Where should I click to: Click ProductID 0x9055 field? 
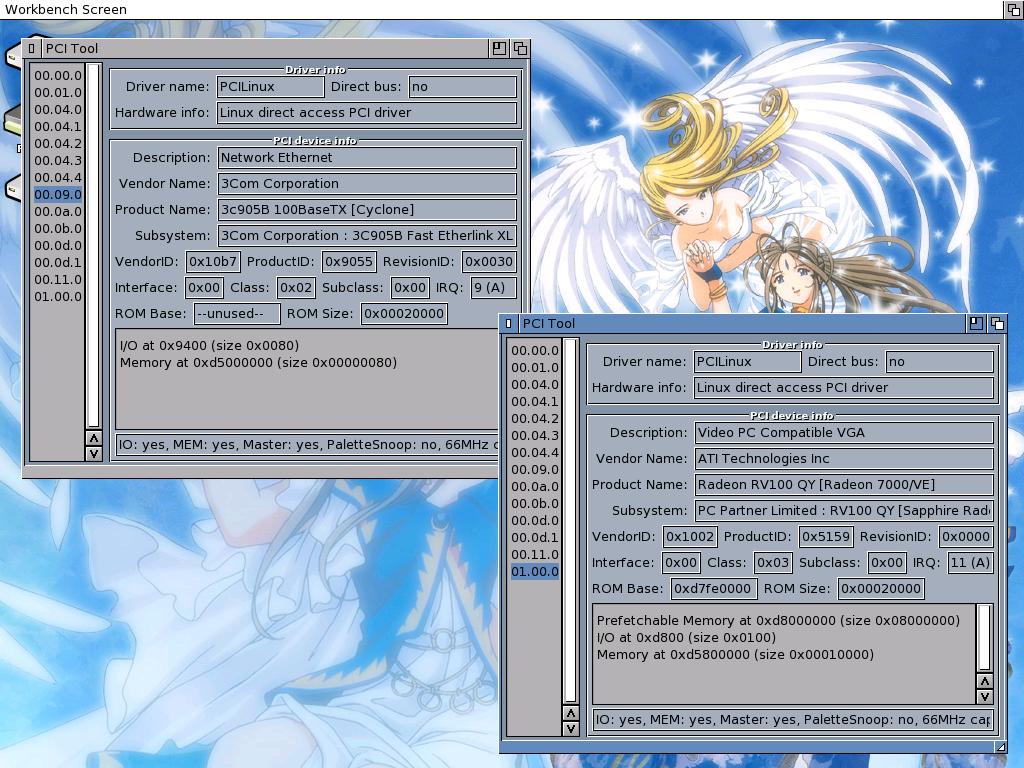click(349, 262)
